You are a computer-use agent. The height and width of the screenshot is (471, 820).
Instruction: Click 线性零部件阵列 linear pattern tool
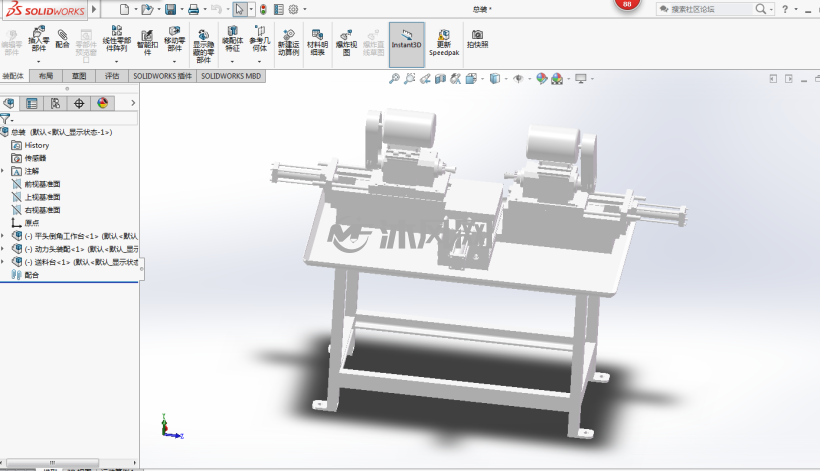click(117, 39)
